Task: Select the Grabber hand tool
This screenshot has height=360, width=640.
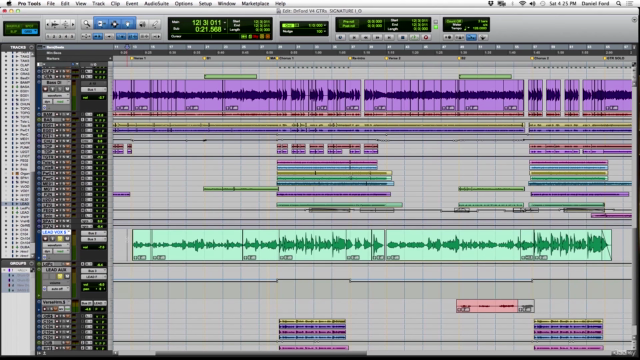Action: click(128, 24)
